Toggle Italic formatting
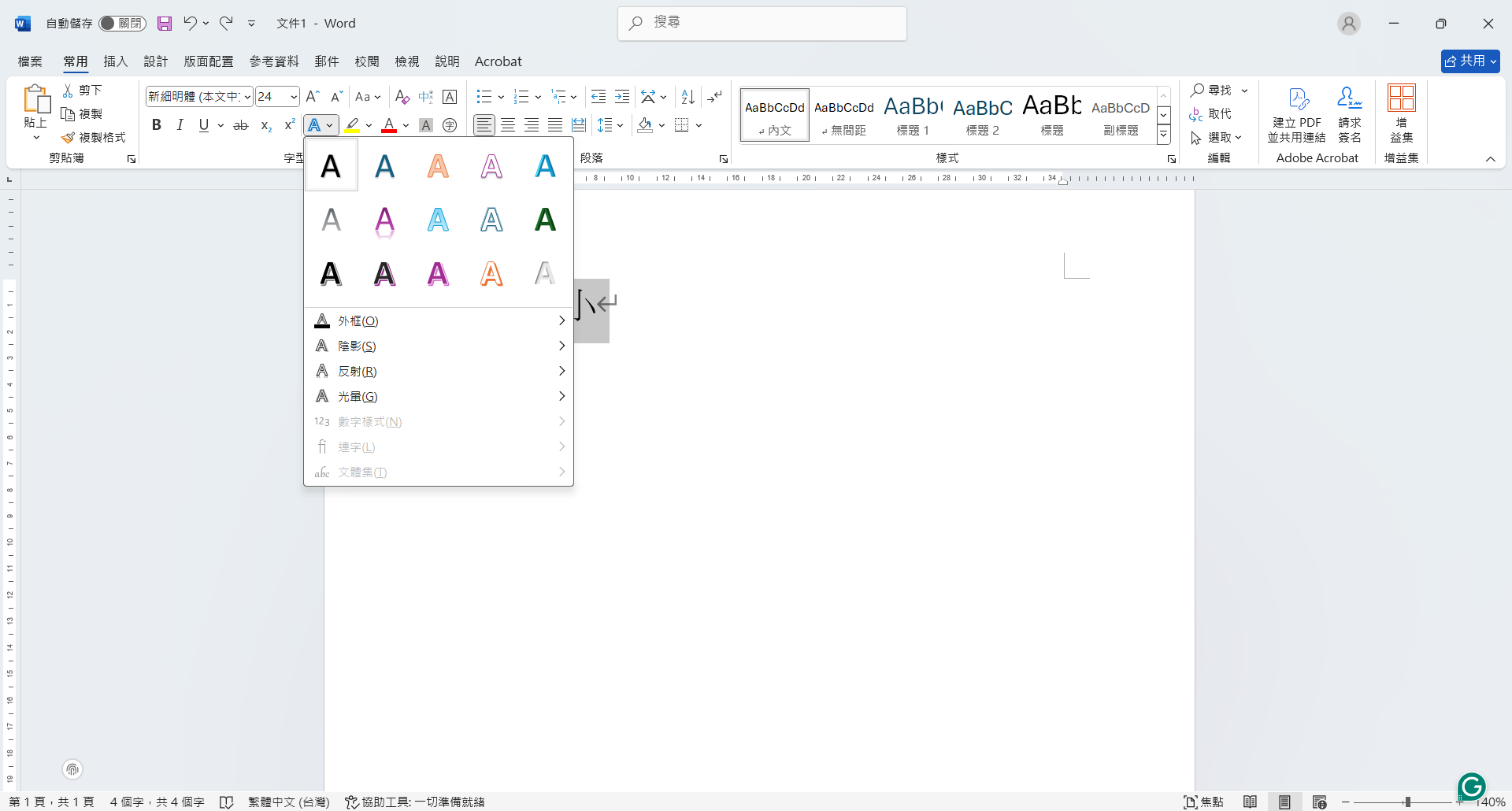 coord(180,125)
